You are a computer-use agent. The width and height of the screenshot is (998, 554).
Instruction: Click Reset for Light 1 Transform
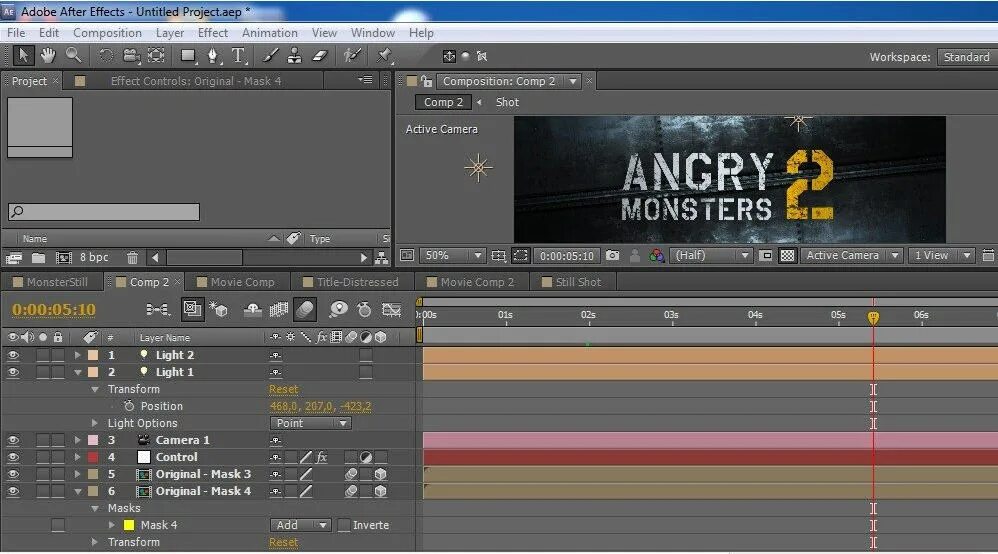click(x=283, y=389)
